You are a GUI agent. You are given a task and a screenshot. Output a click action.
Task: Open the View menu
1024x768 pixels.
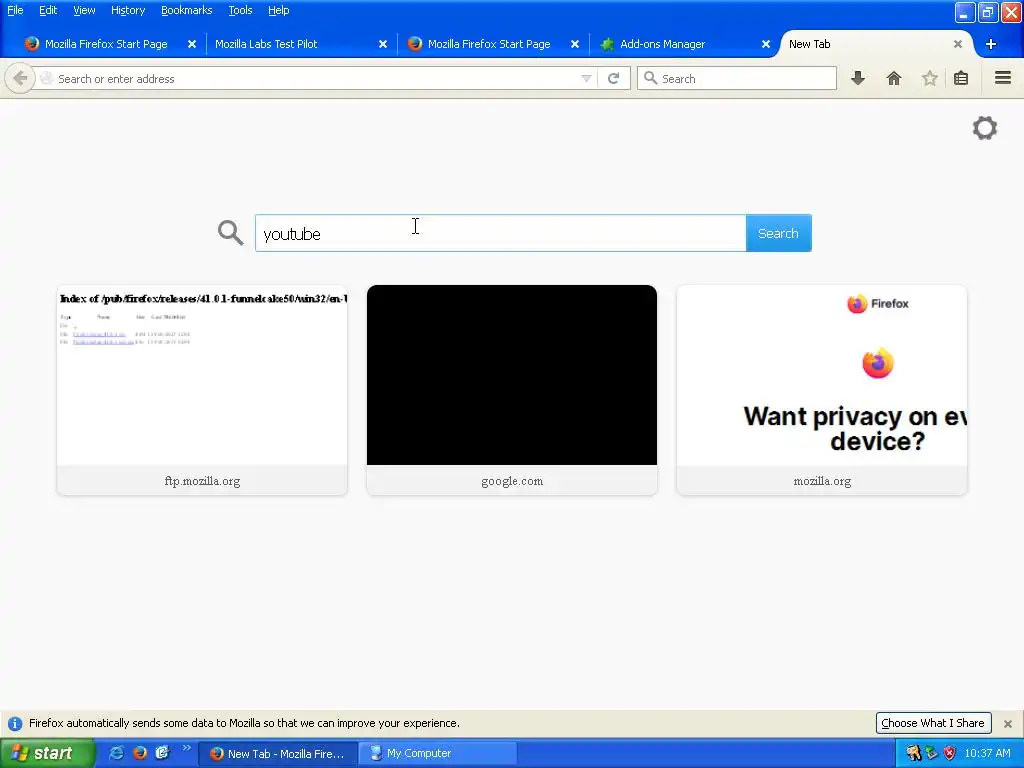(x=84, y=10)
